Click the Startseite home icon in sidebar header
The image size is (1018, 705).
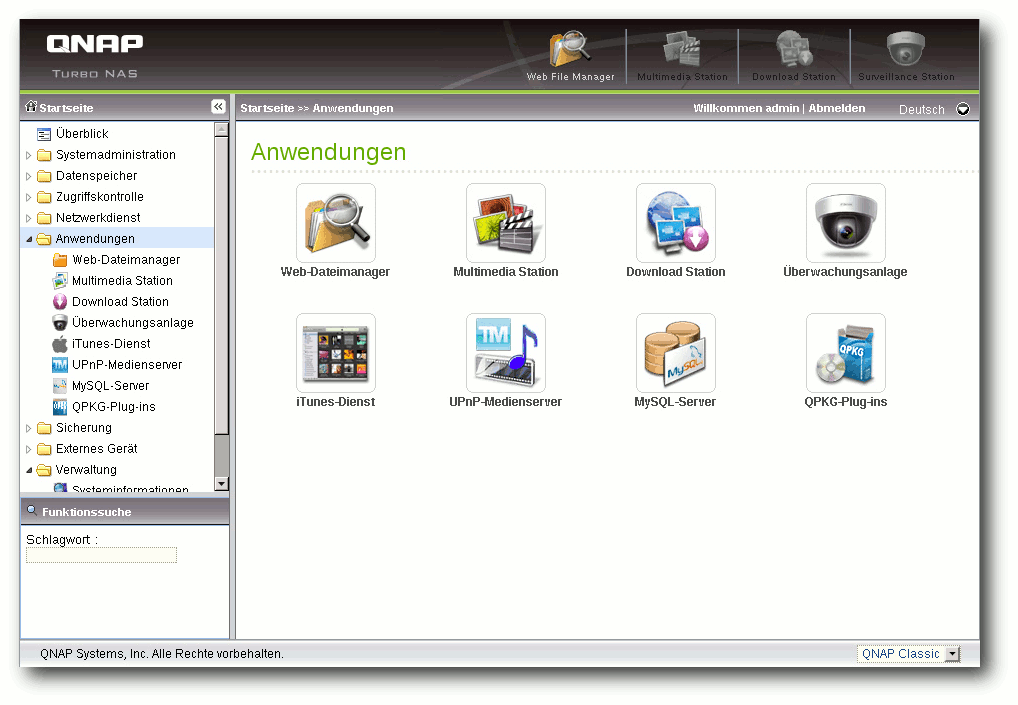pyautogui.click(x=31, y=106)
